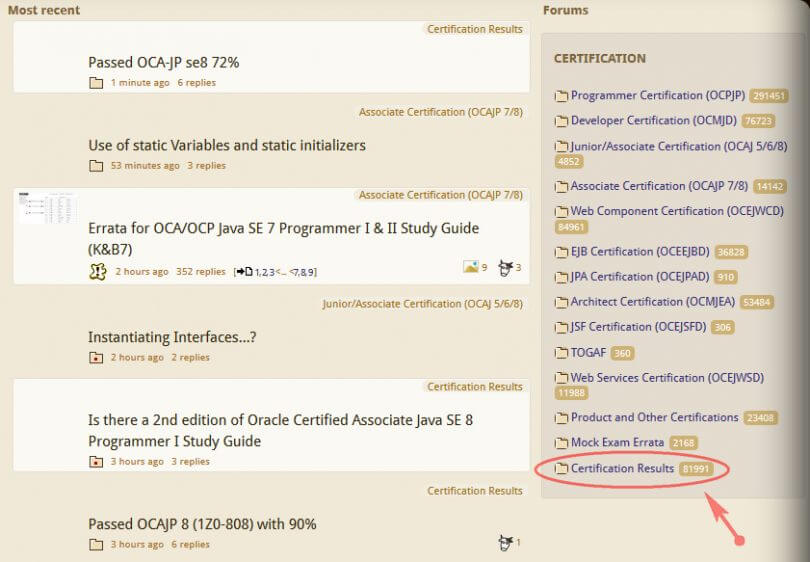Screen dimensions: 810x562
Task: Open Certification Results forum in the sidebar
Action: [x=621, y=468]
